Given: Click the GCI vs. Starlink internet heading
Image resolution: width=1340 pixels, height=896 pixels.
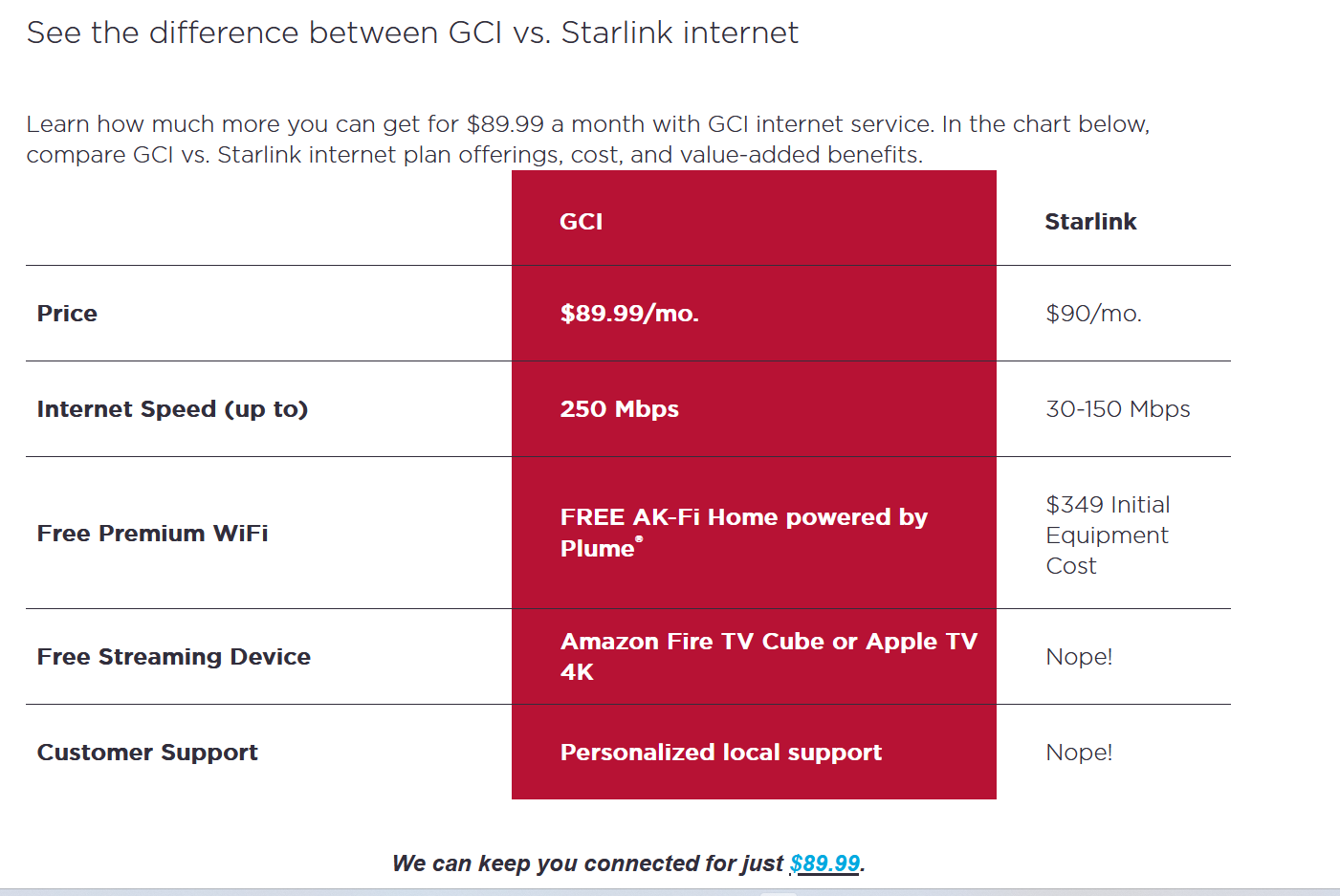Looking at the screenshot, I should tap(412, 33).
